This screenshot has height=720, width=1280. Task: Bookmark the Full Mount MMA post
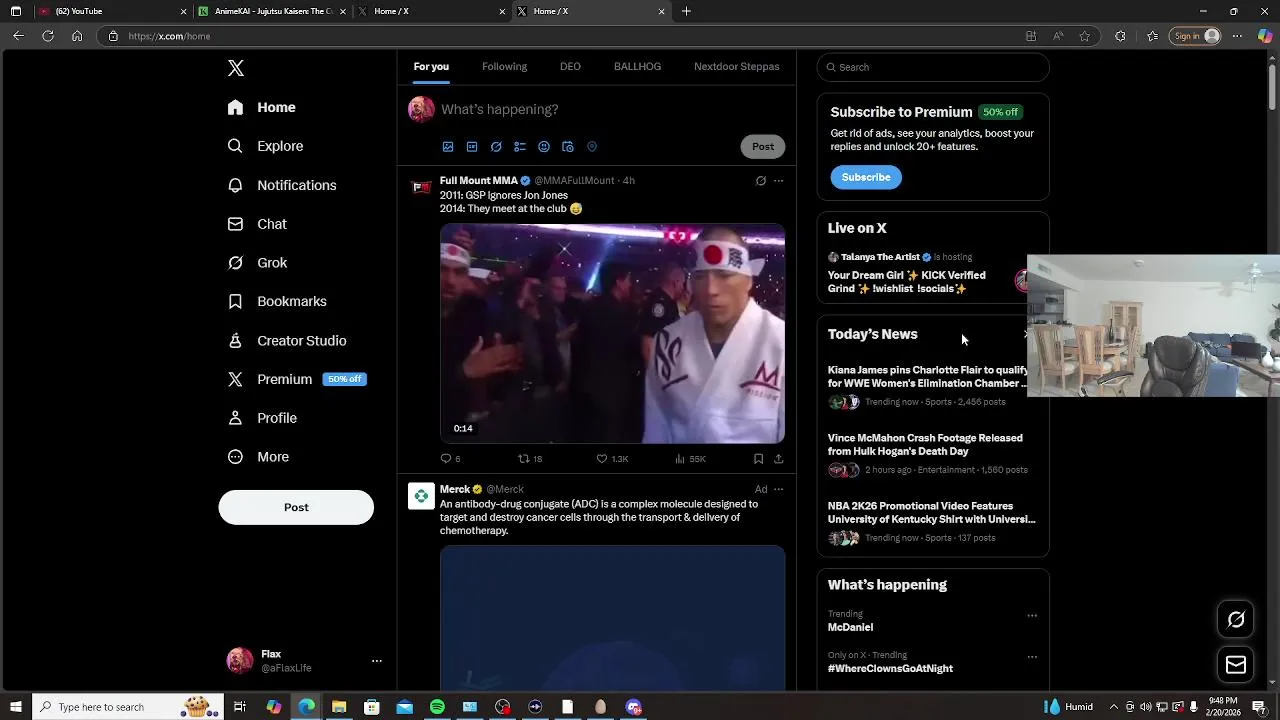(758, 459)
